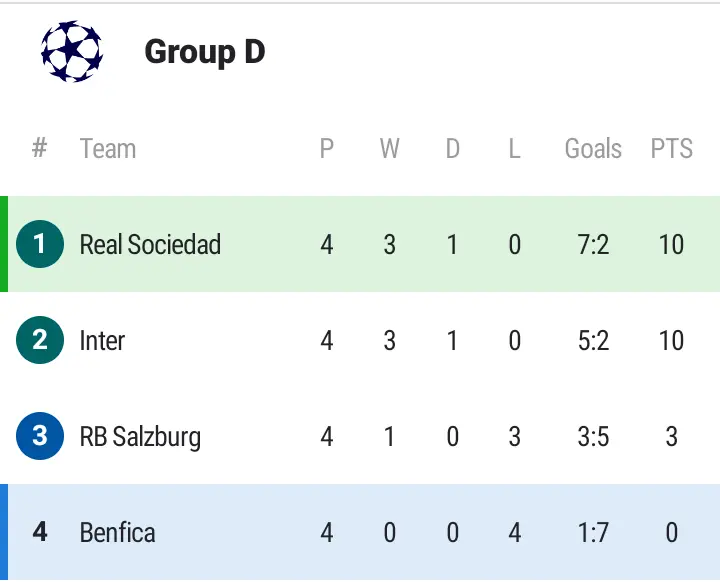The height and width of the screenshot is (582, 720).
Task: Click the D draws column header
Action: (x=452, y=149)
